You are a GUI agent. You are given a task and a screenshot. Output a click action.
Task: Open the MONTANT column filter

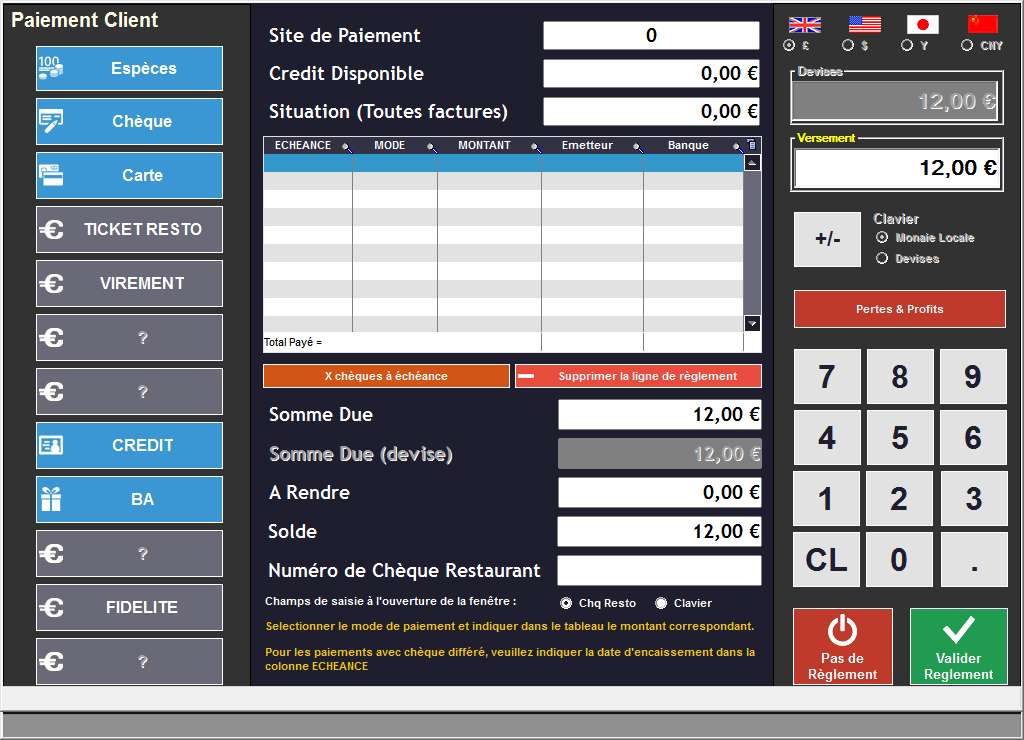coord(536,147)
